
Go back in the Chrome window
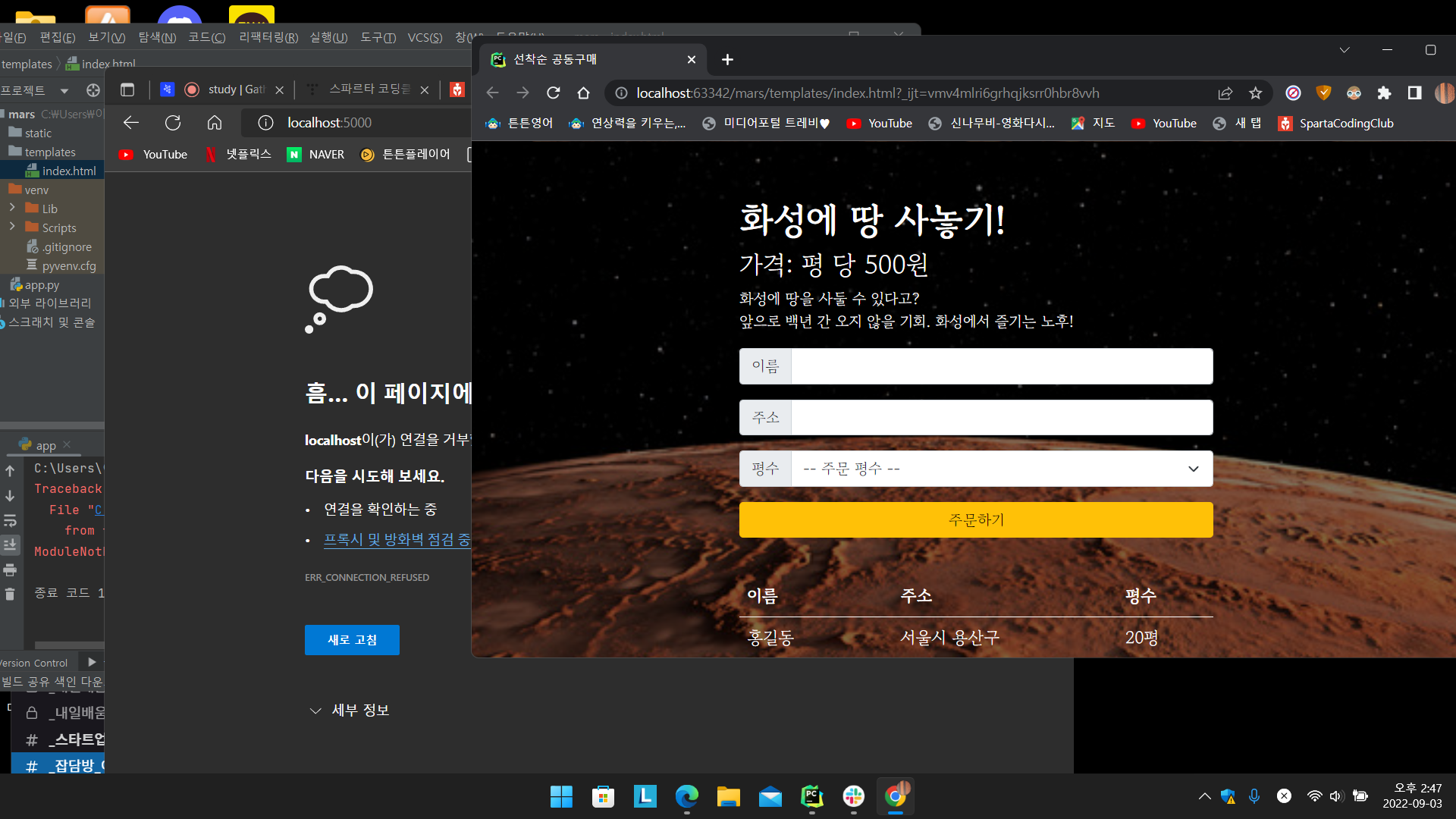[492, 93]
